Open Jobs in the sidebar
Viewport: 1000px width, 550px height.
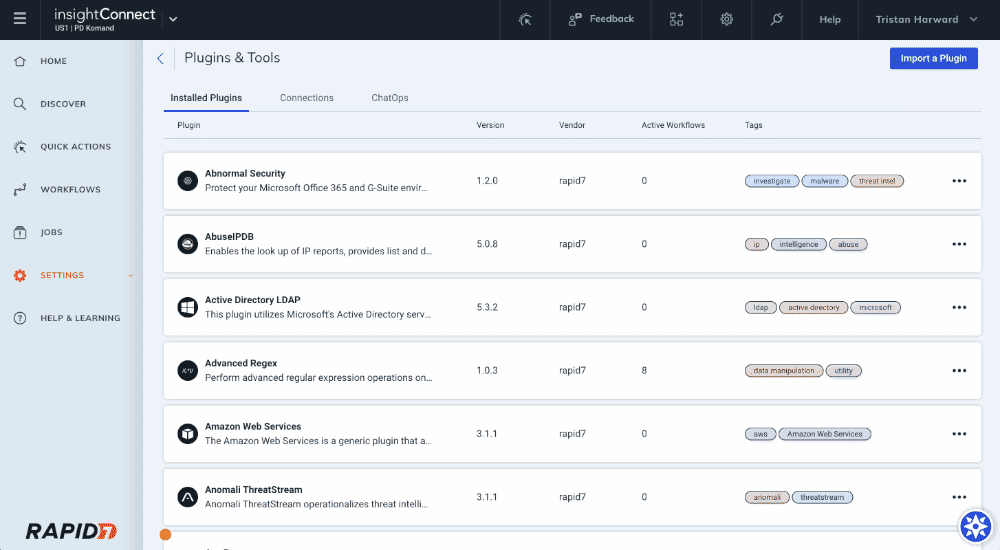click(x=51, y=232)
